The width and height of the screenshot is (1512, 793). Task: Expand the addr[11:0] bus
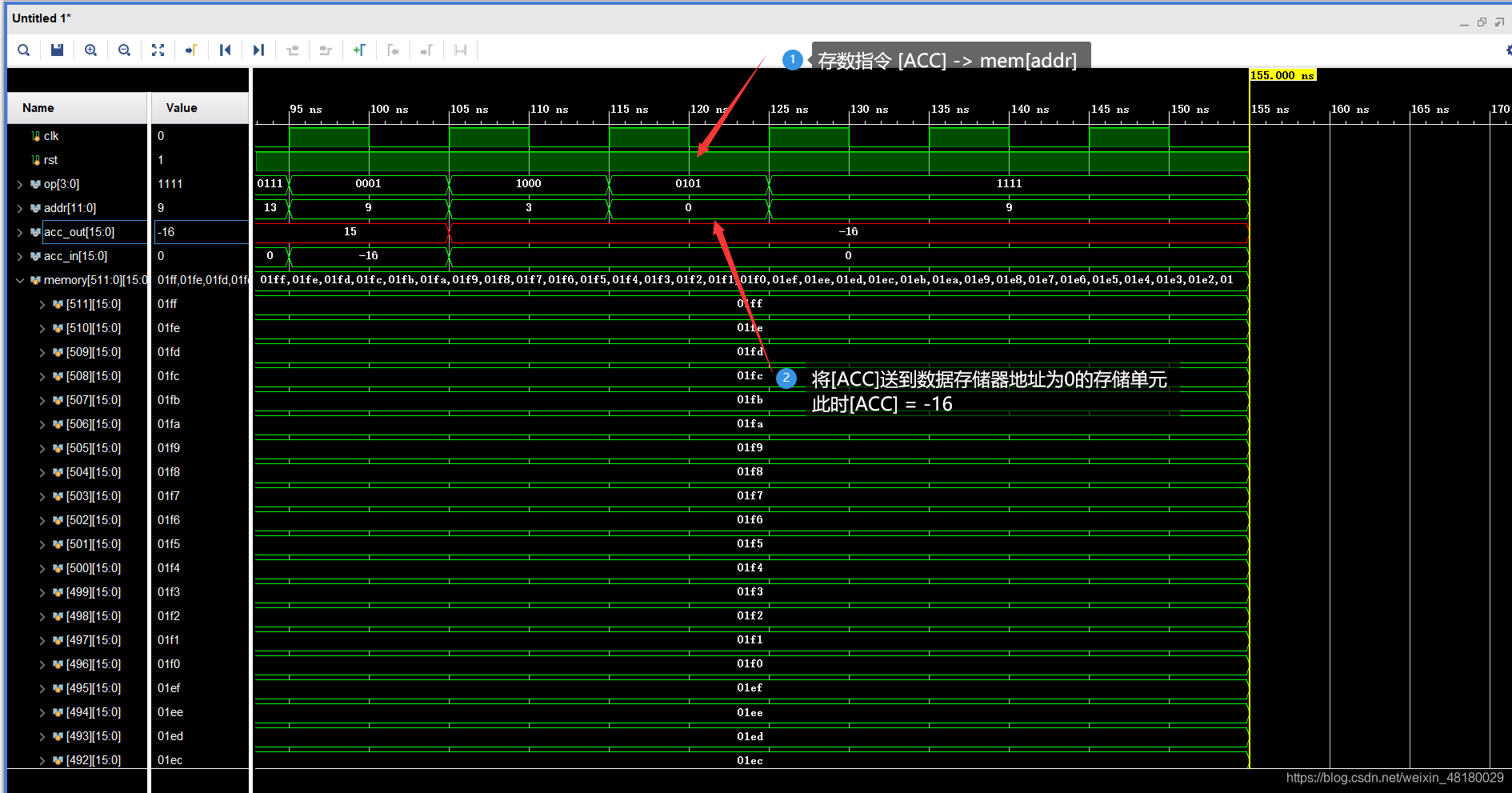tap(20, 208)
